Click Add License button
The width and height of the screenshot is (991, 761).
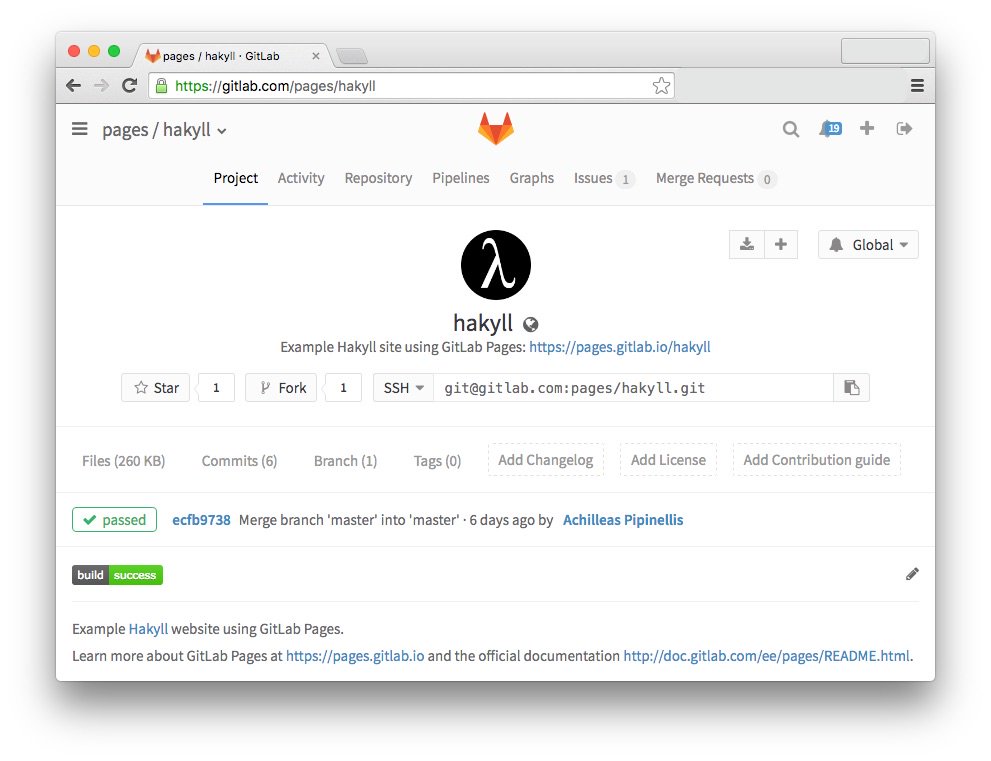pos(668,460)
